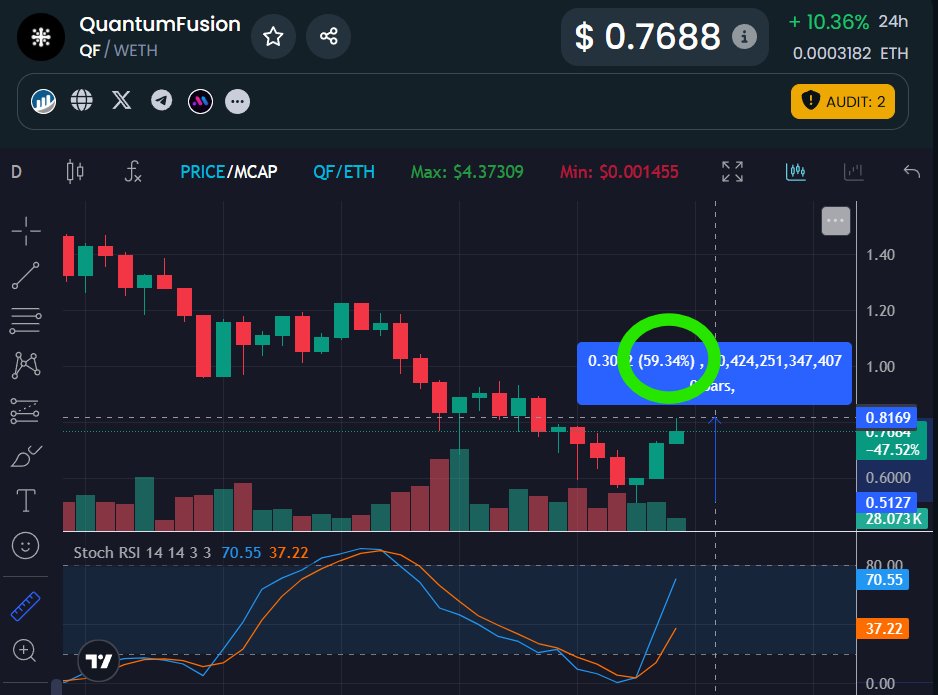Expand the chart to fullscreen

(731, 172)
